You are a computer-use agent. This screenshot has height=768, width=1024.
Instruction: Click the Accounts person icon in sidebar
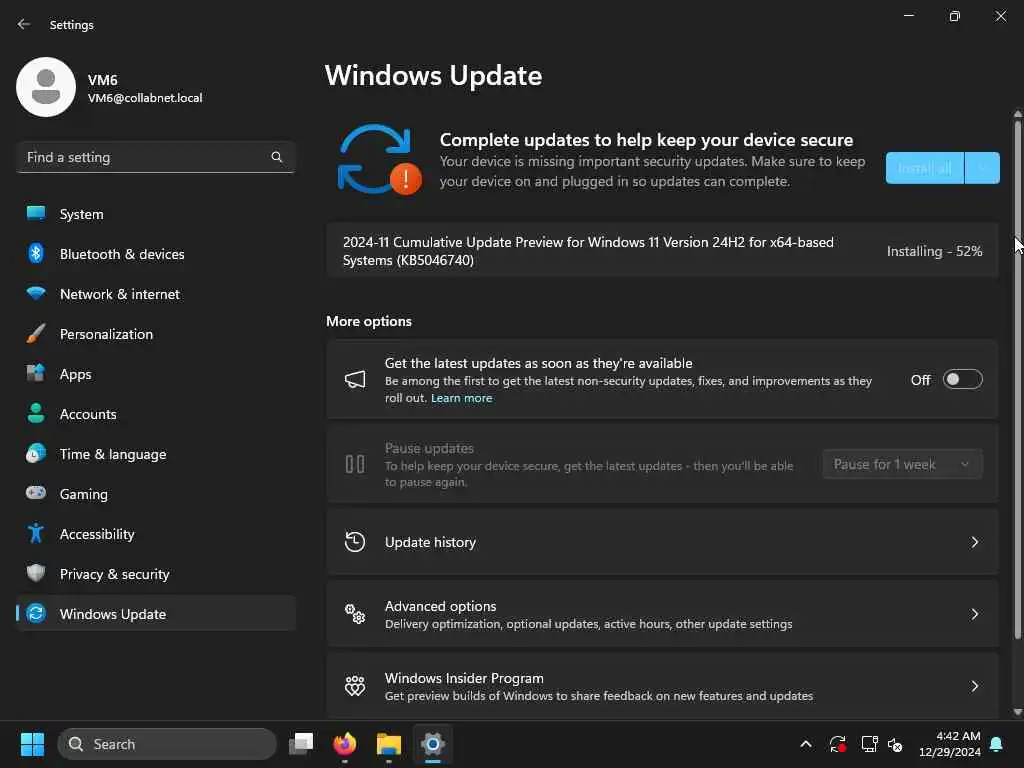click(36, 413)
